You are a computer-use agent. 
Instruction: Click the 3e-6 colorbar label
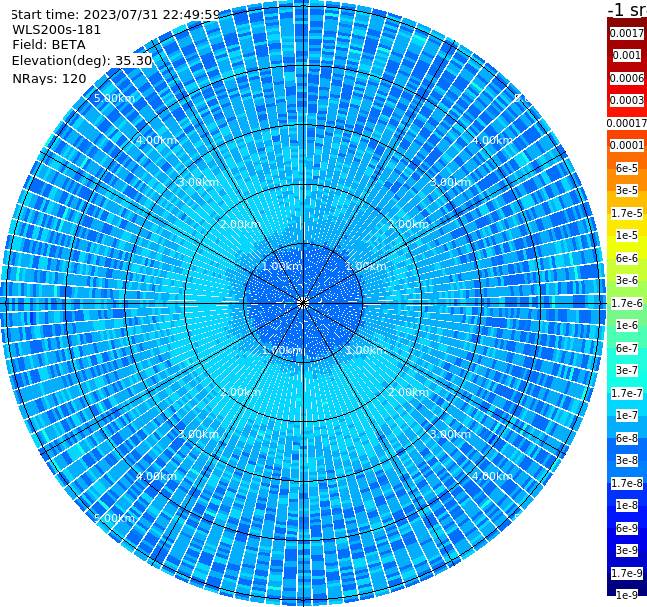[x=627, y=280]
